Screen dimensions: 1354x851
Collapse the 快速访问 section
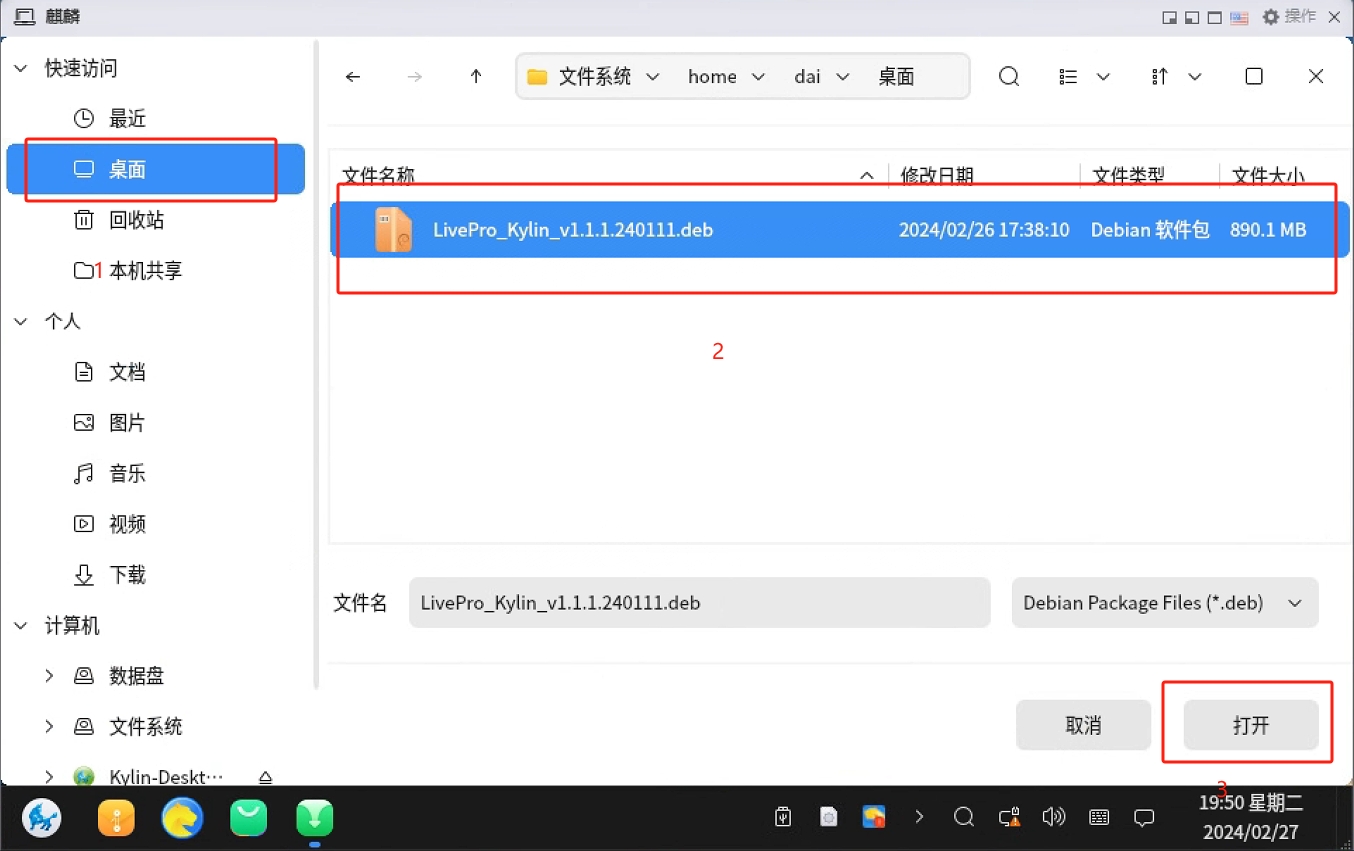click(21, 68)
